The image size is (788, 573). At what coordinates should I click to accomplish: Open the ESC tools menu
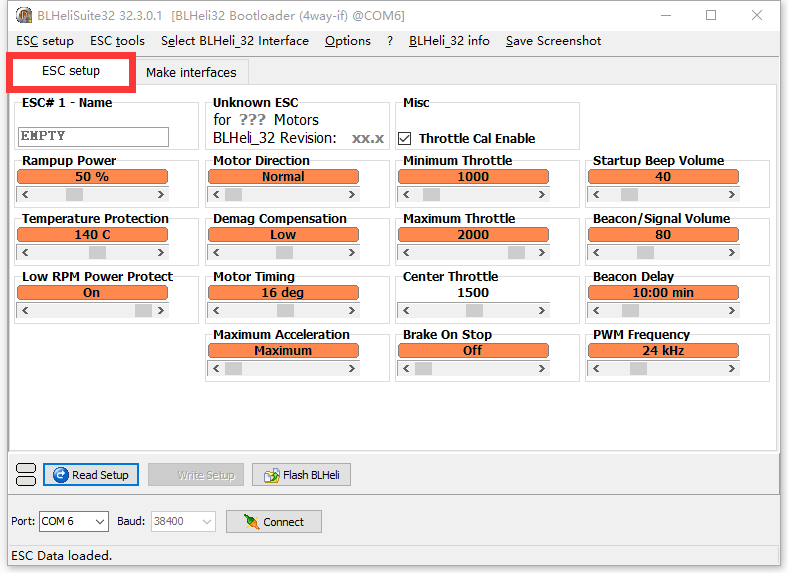pos(117,41)
